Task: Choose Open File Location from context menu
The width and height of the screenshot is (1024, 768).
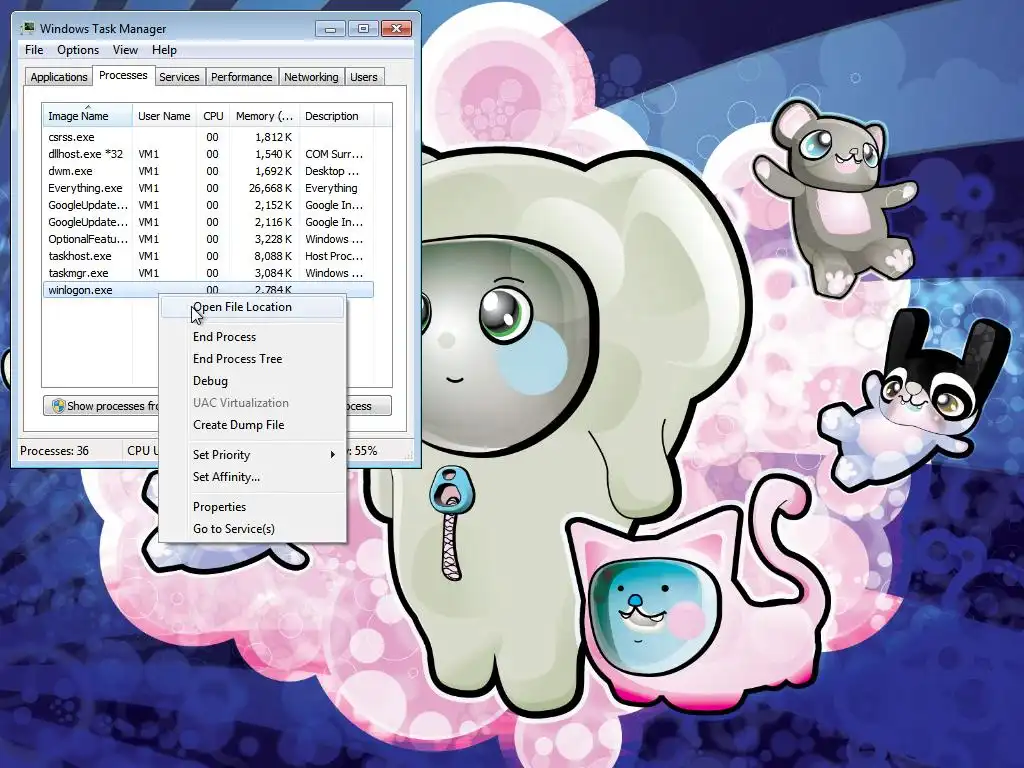Action: tap(252, 307)
